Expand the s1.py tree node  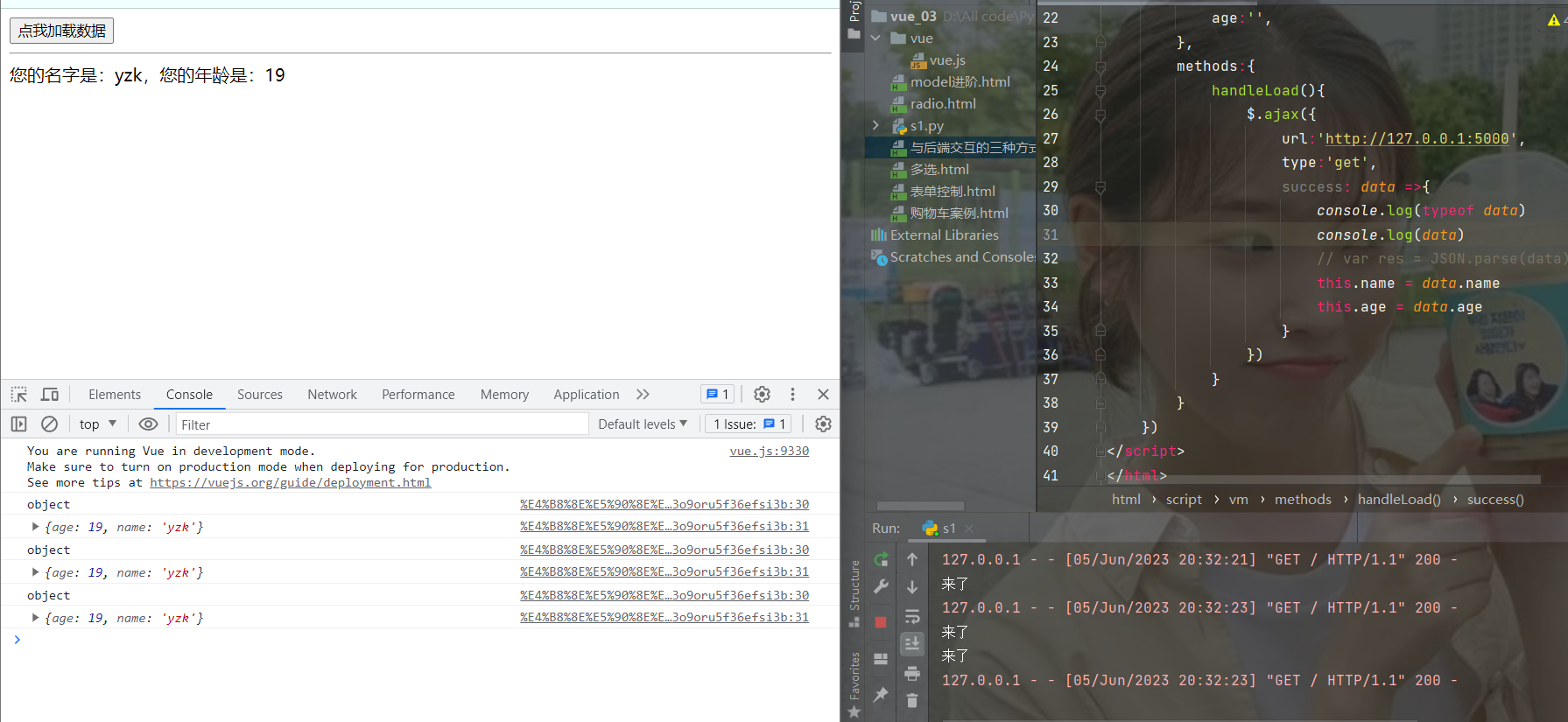[x=875, y=126]
